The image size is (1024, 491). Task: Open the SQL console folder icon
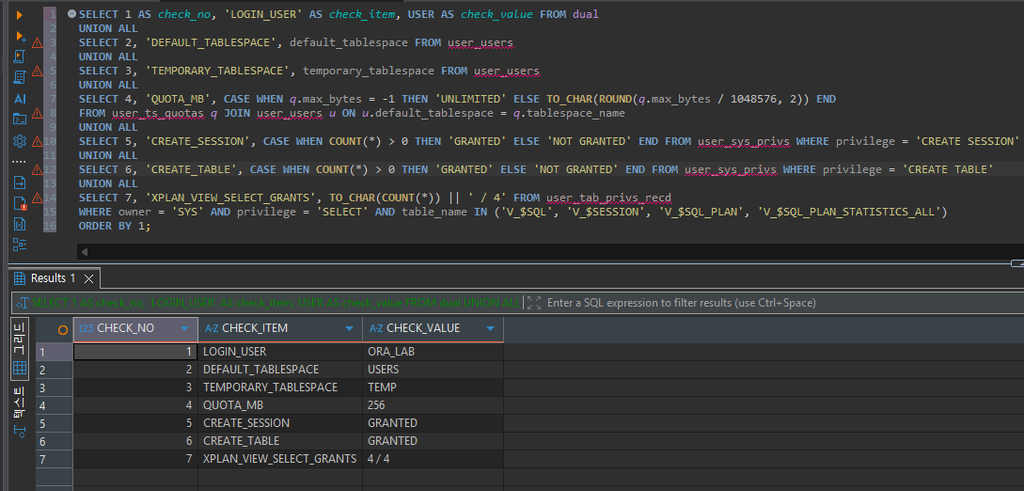(20, 119)
